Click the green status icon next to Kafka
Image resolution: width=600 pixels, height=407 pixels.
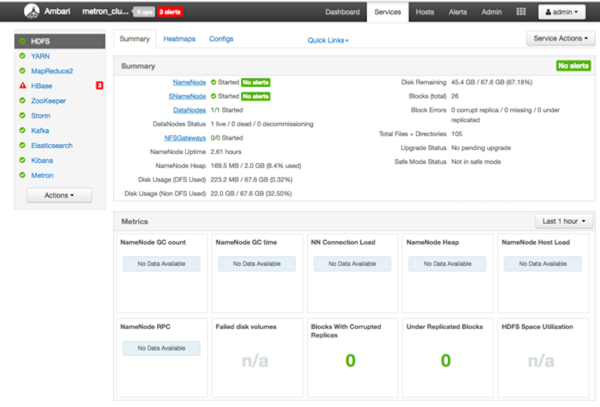point(22,130)
